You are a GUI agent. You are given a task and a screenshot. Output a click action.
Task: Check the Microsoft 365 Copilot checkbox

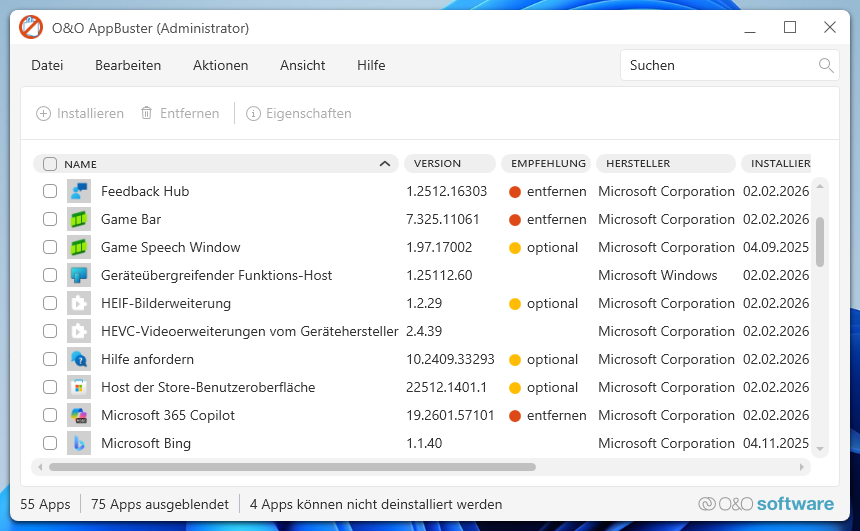50,415
